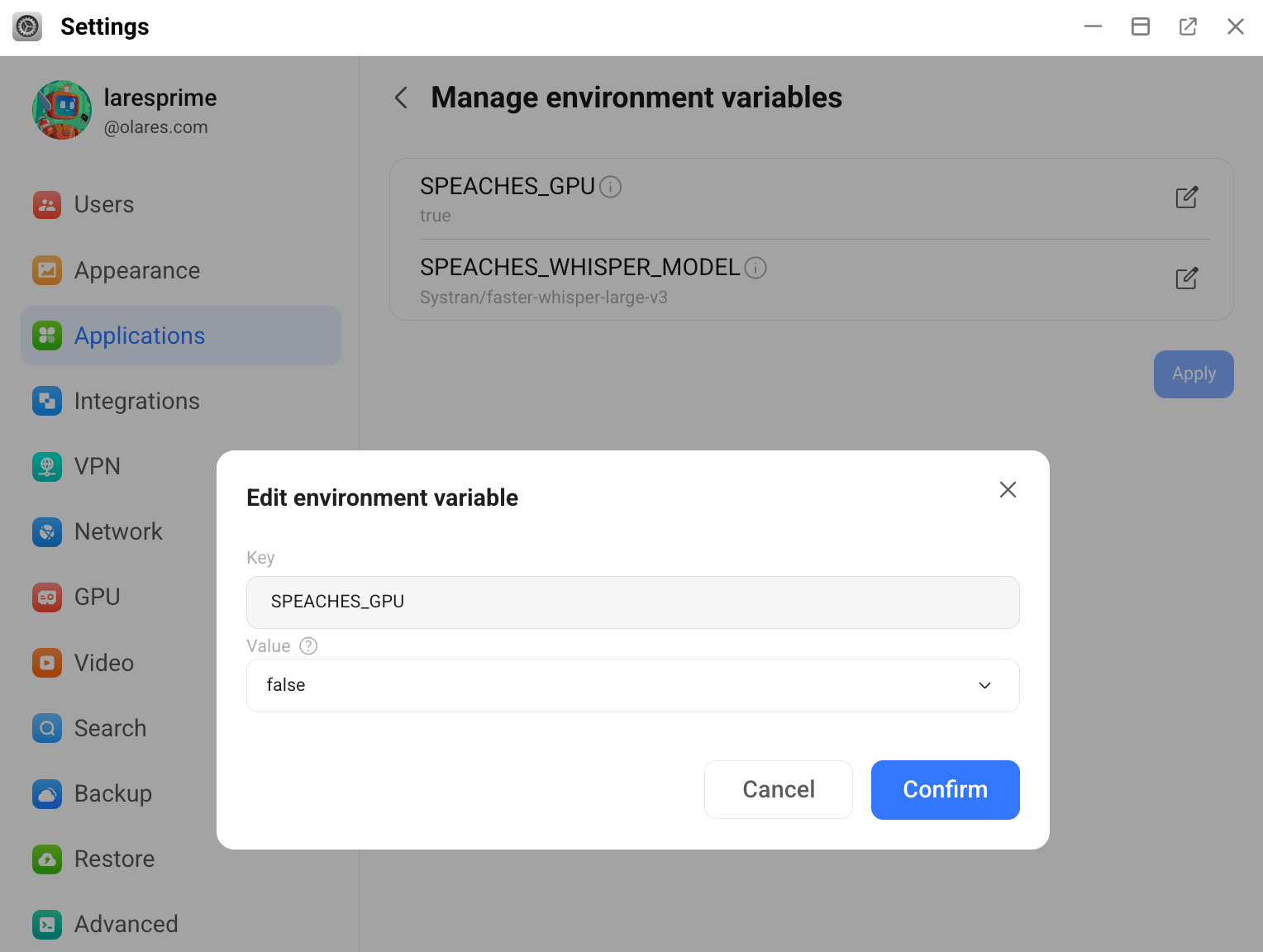The height and width of the screenshot is (952, 1263).
Task: Go back using the left chevron arrow
Action: [402, 98]
